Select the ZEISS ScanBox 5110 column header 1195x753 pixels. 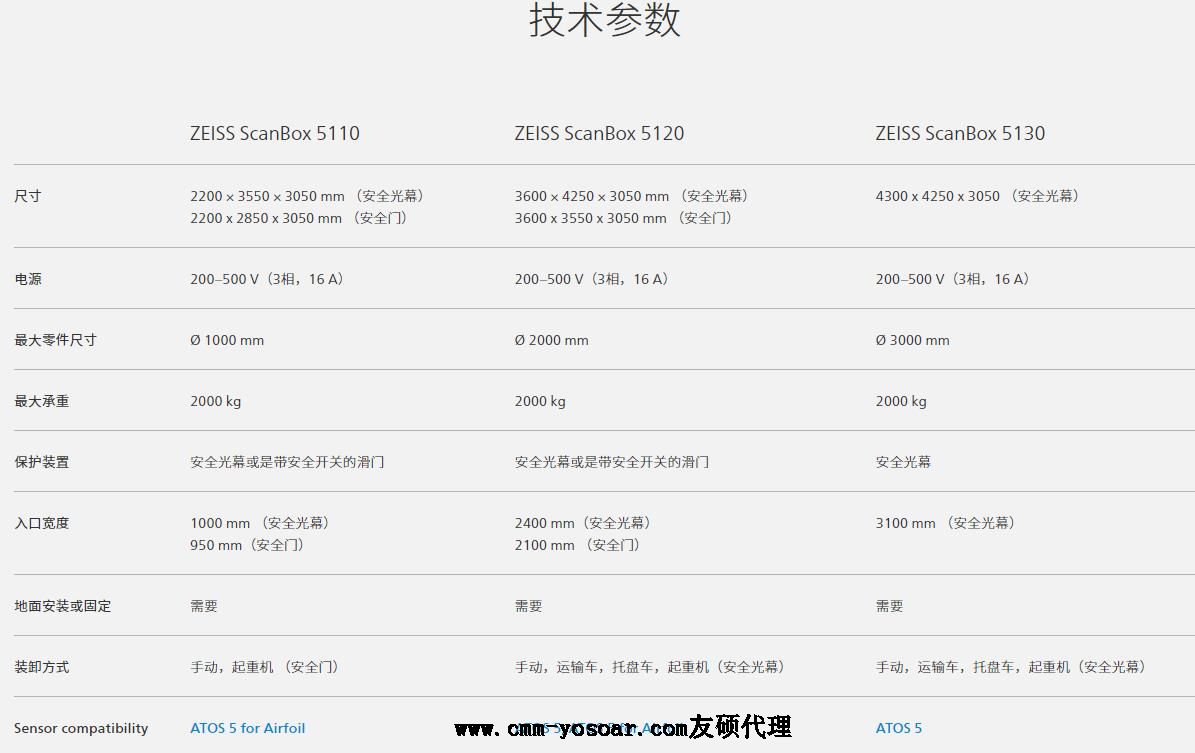(274, 133)
